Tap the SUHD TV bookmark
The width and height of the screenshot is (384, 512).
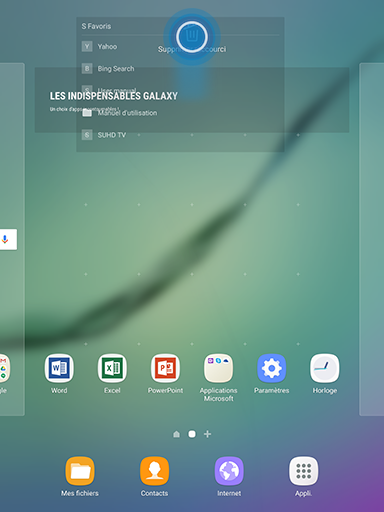(112, 135)
